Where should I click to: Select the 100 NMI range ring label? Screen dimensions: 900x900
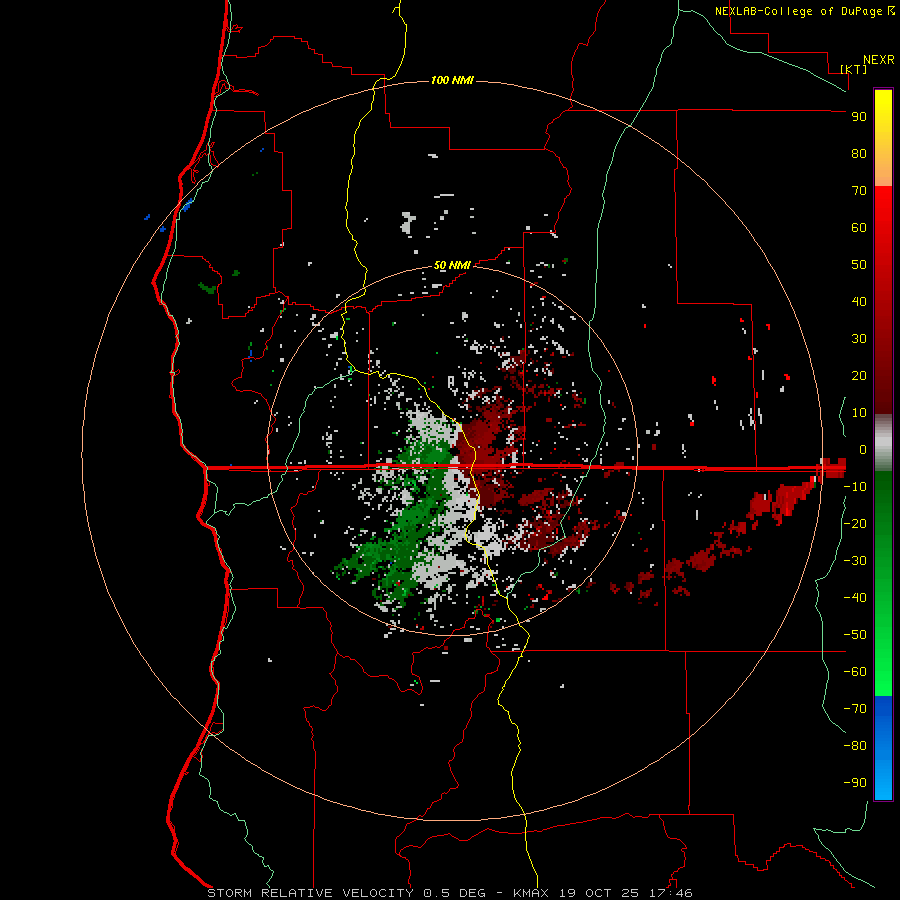pyautogui.click(x=452, y=80)
